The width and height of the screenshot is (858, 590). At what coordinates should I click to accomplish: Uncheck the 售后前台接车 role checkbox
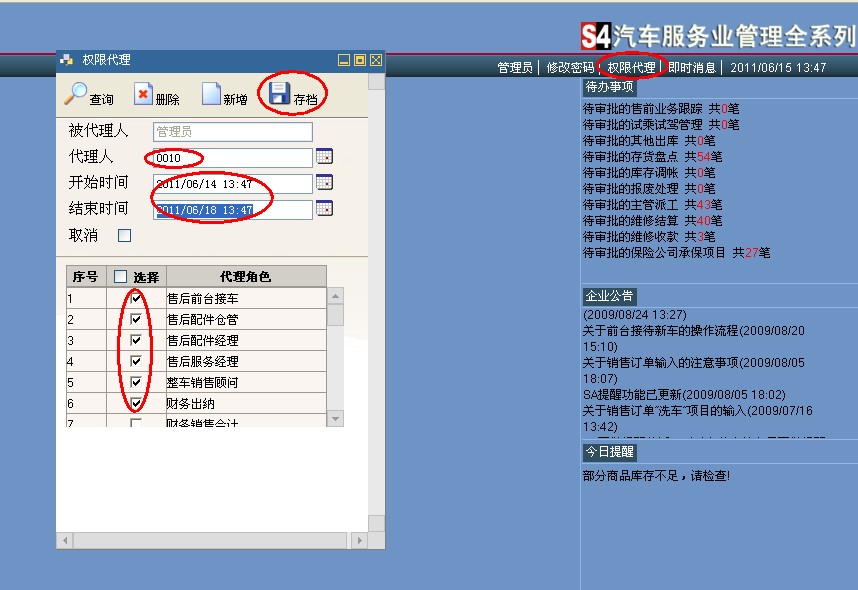click(136, 298)
